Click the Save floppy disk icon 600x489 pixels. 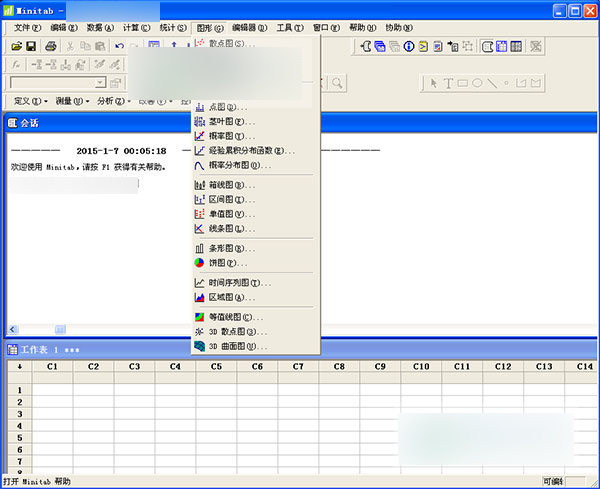click(x=31, y=46)
